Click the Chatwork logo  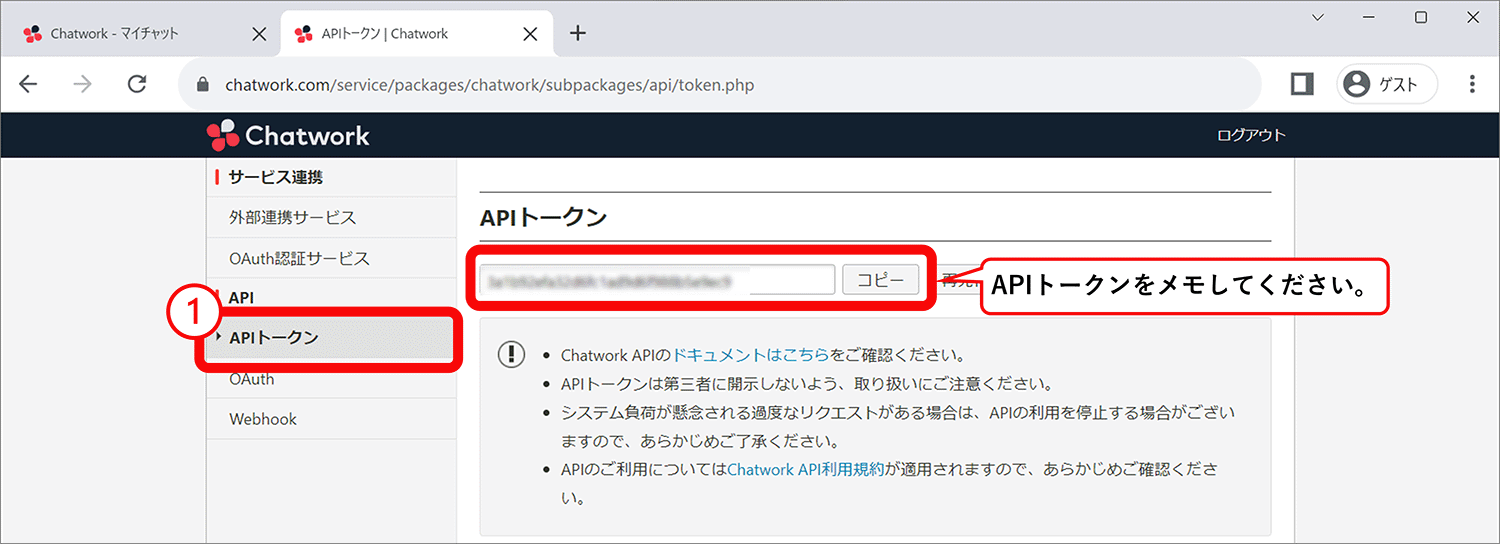pos(288,135)
